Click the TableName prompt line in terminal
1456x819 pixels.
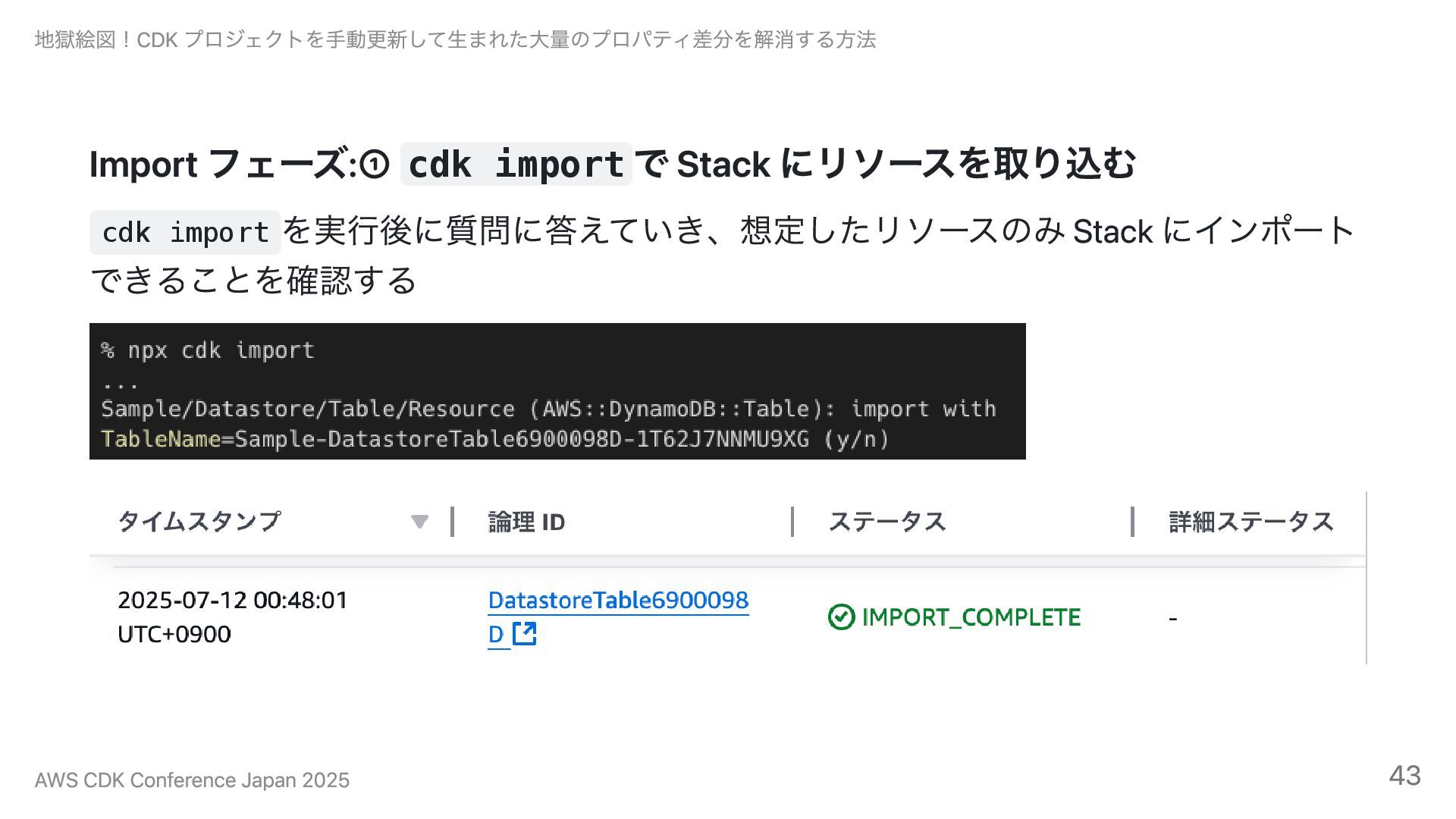[x=494, y=439]
